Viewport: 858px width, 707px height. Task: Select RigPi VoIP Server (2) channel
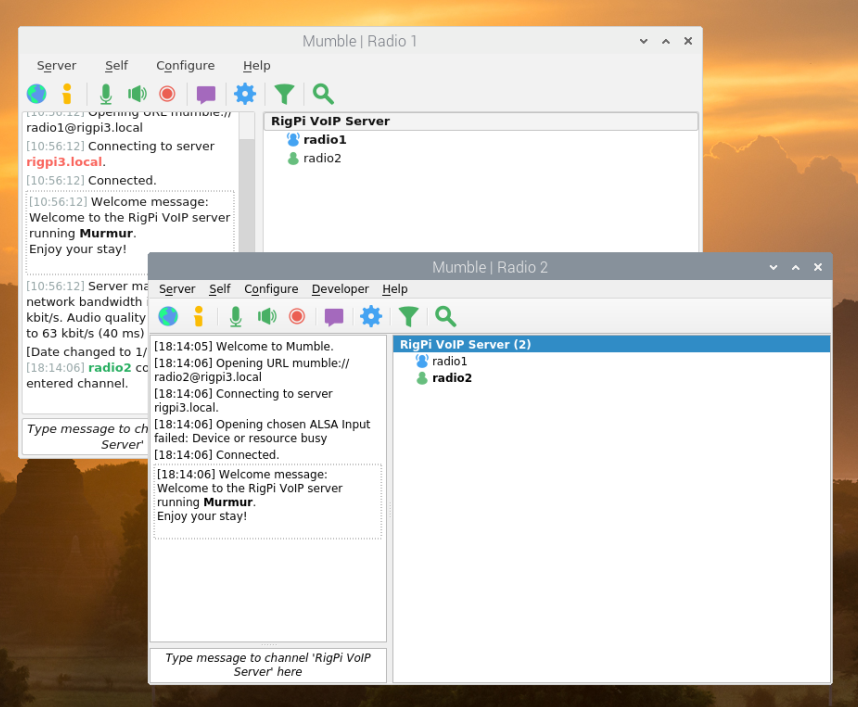click(465, 344)
